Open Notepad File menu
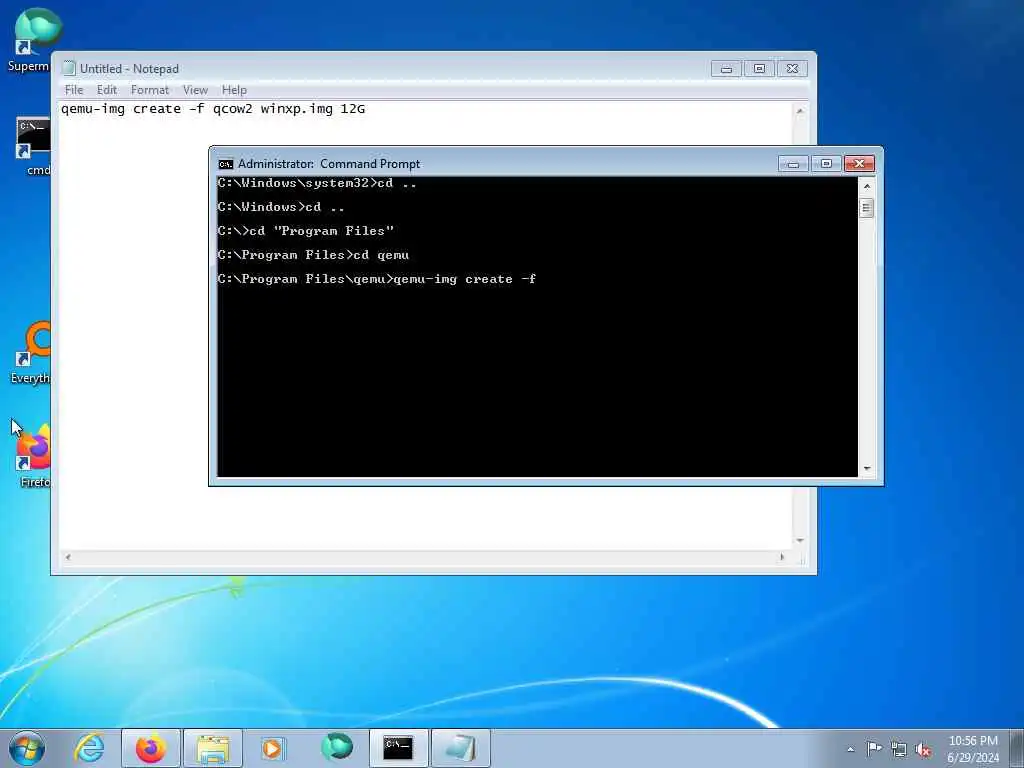 coord(74,90)
